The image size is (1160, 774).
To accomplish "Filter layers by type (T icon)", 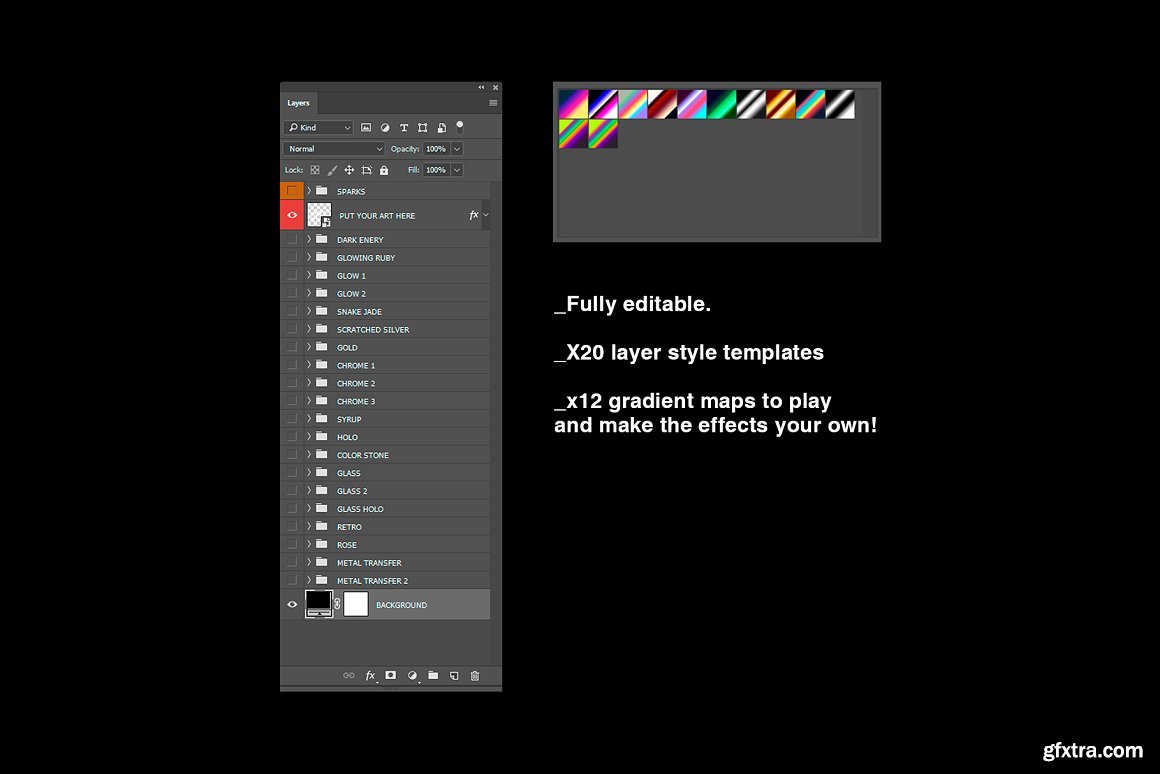I will [x=404, y=128].
